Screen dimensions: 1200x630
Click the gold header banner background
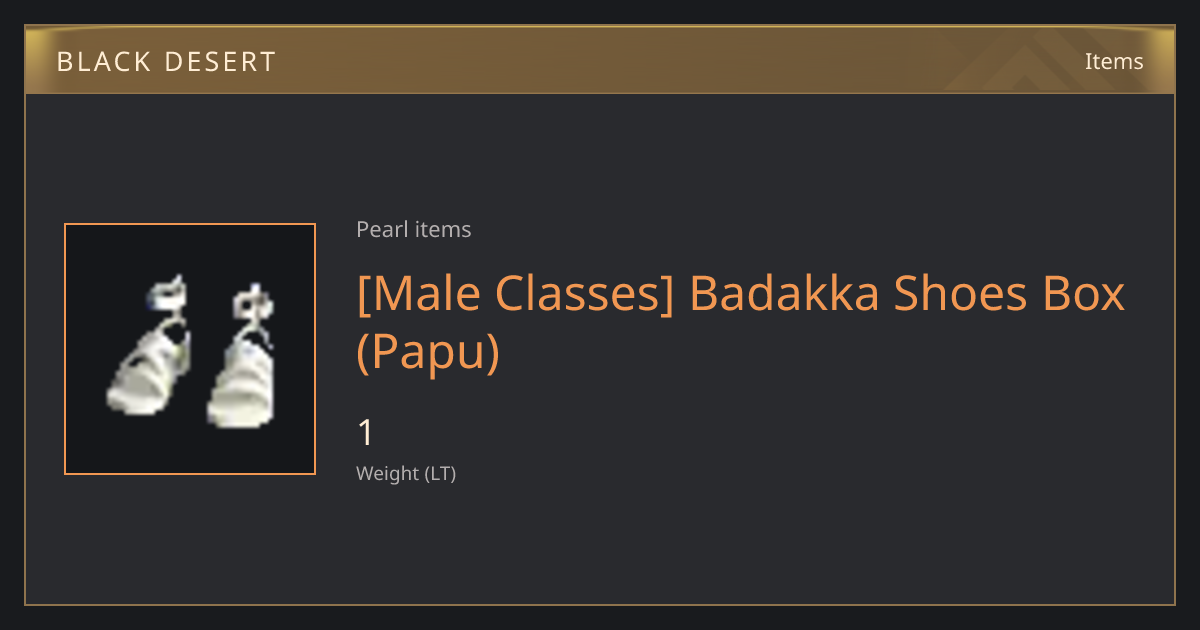click(x=600, y=61)
